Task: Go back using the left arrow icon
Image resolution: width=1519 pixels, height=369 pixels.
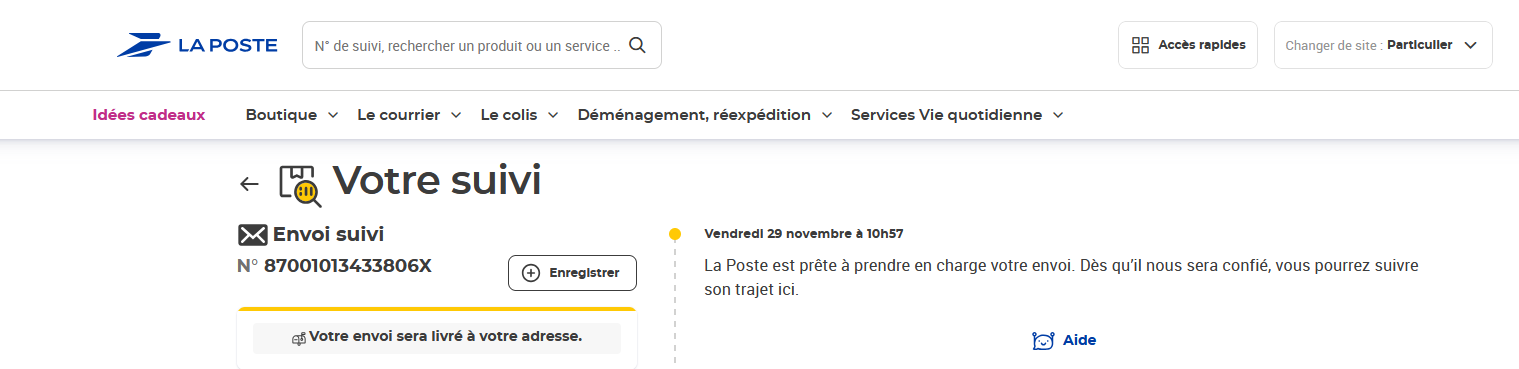Action: coord(249,184)
